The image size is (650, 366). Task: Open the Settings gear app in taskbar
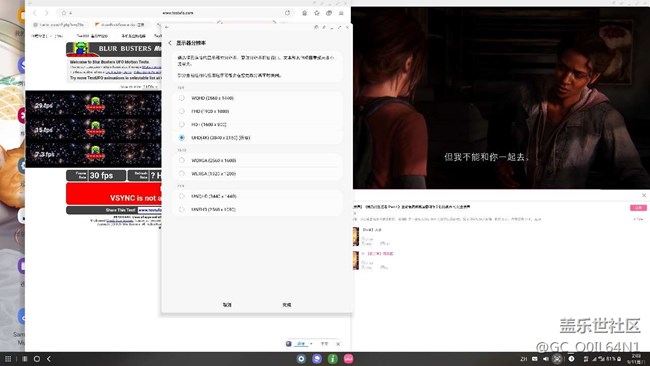click(x=301, y=359)
